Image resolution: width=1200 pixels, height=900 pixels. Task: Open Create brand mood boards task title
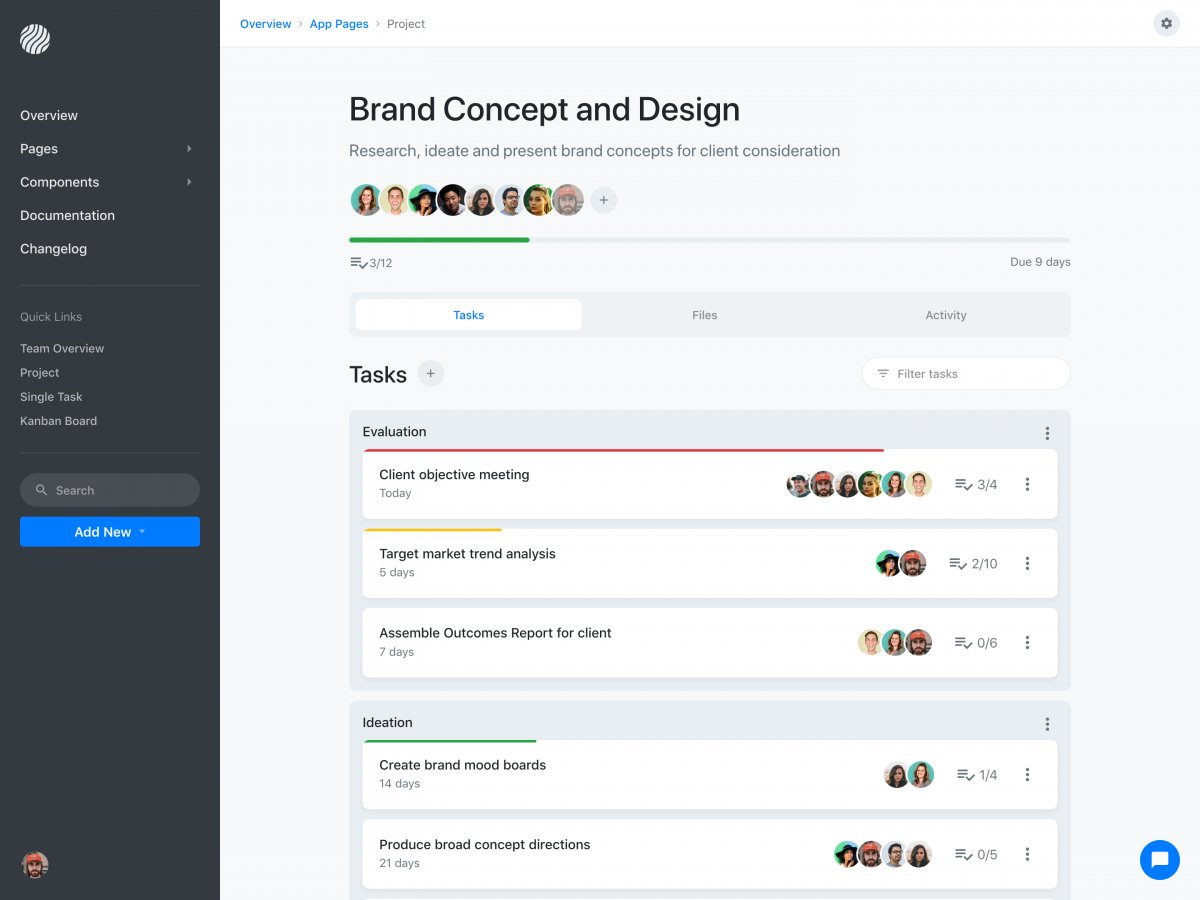tap(462, 765)
